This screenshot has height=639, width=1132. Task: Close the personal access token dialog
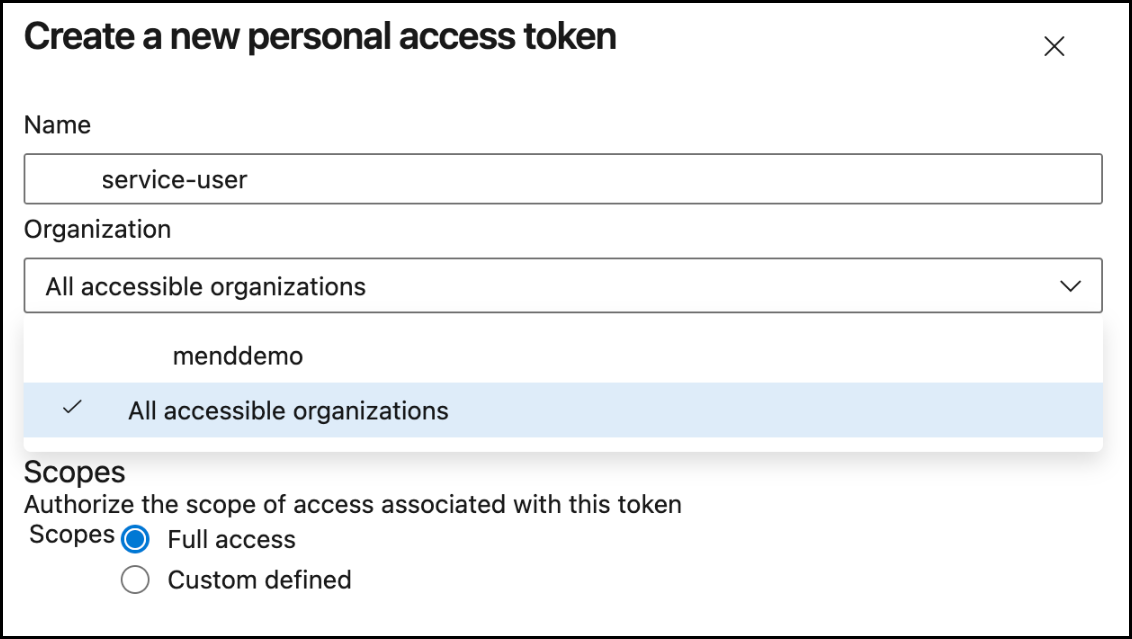pos(1054,46)
